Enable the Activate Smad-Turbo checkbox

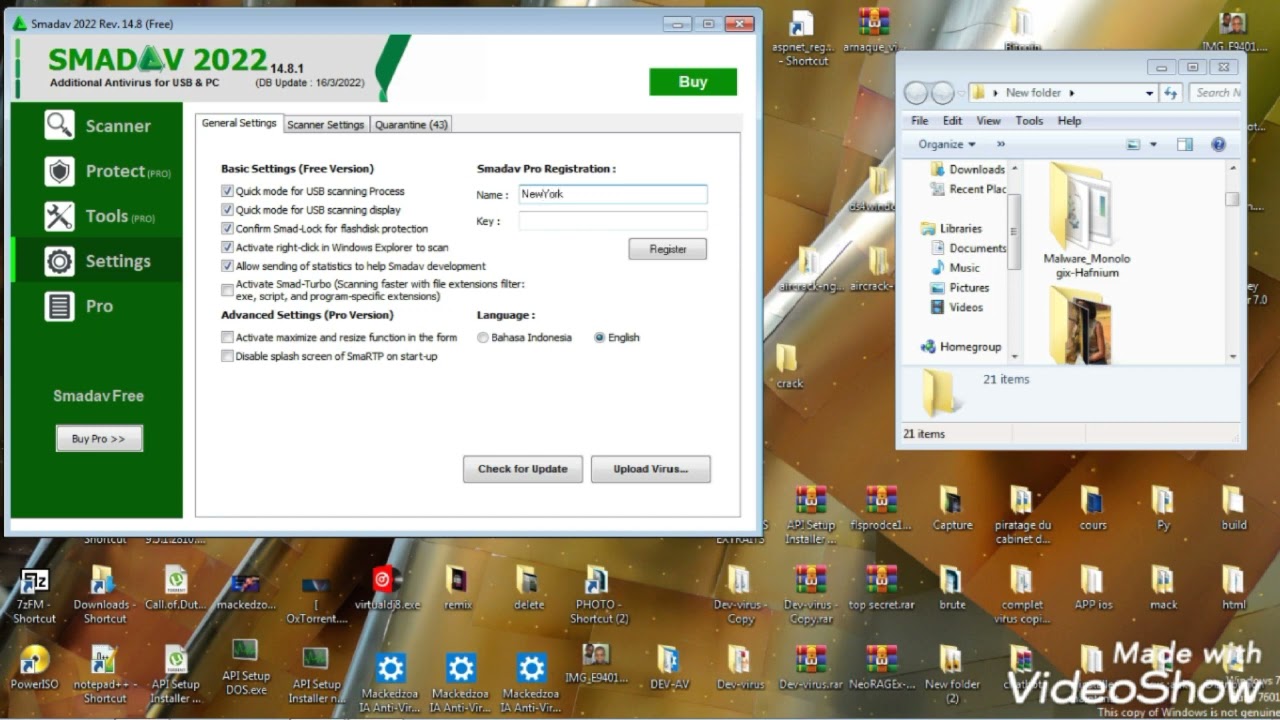point(228,290)
